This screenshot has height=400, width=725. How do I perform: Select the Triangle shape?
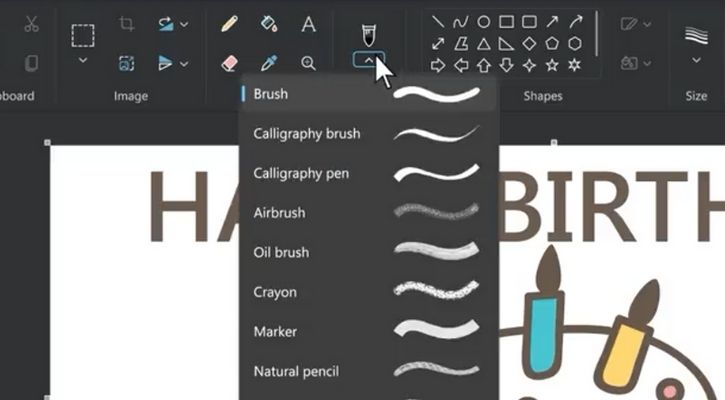[484, 44]
